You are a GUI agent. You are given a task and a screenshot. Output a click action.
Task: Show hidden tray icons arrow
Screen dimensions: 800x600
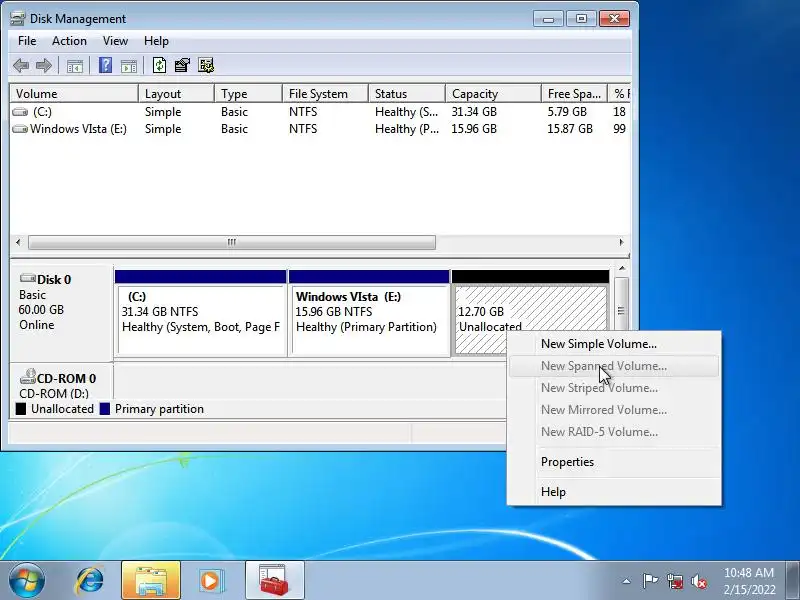coord(626,581)
